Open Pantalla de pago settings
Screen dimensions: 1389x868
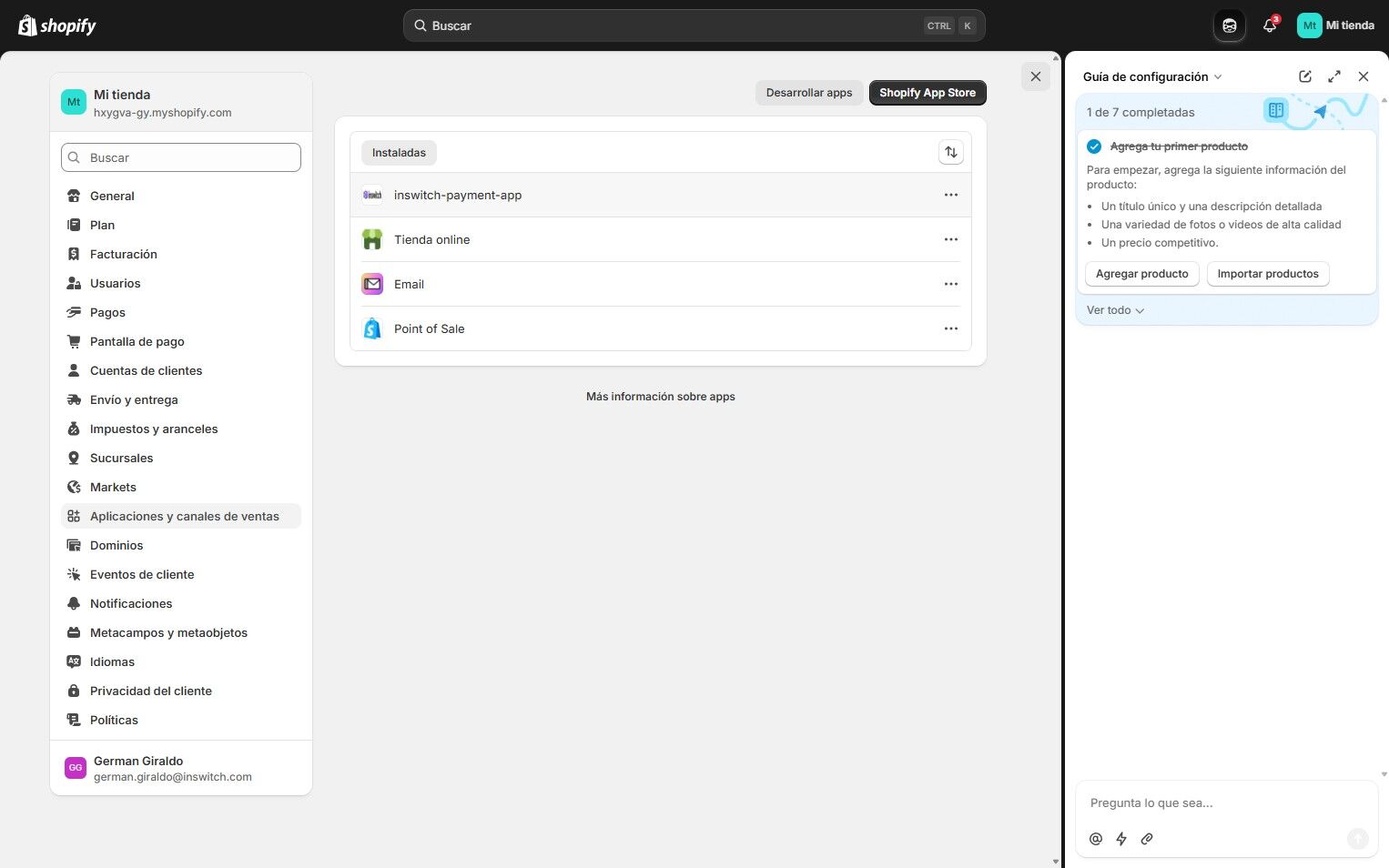pos(181,341)
